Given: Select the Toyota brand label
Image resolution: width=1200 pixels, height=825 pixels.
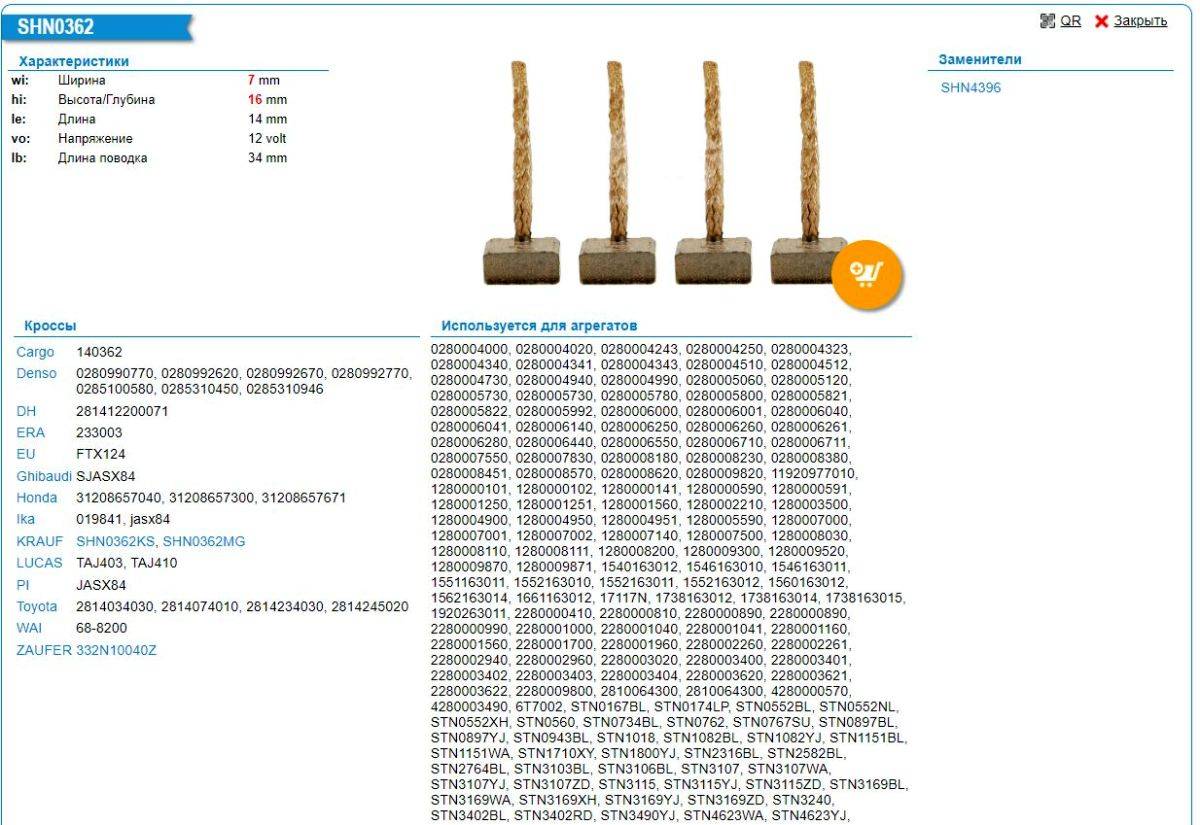Looking at the screenshot, I should (x=37, y=607).
